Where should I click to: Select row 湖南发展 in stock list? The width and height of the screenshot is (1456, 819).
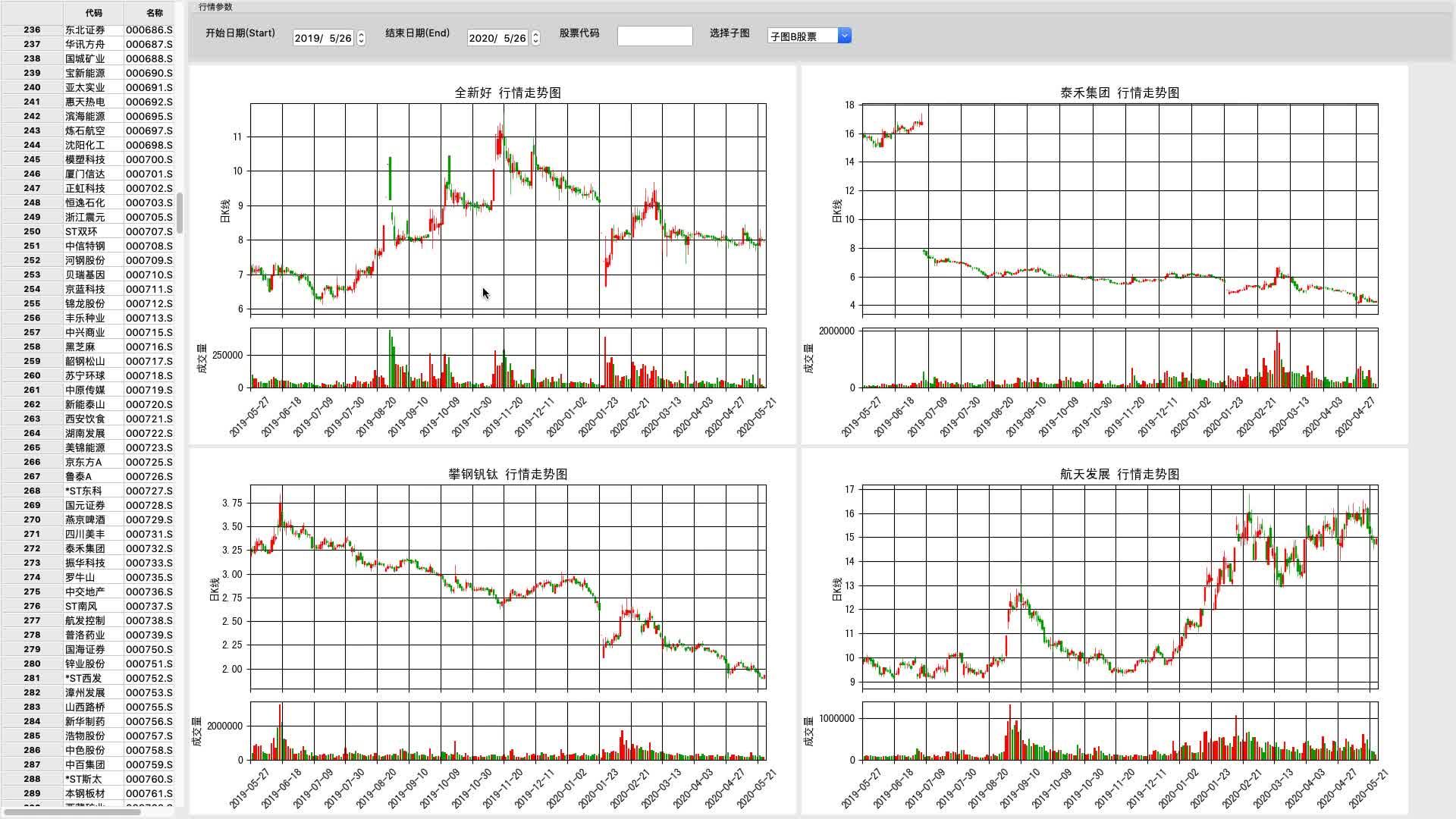tap(87, 433)
